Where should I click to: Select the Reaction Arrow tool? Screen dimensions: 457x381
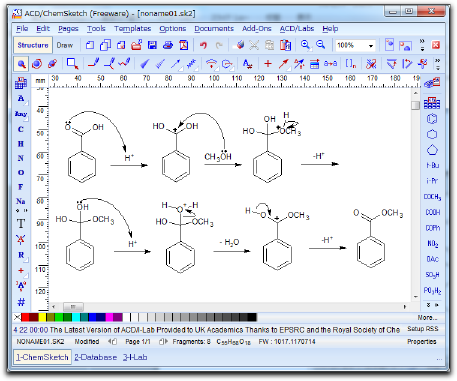tap(284, 63)
